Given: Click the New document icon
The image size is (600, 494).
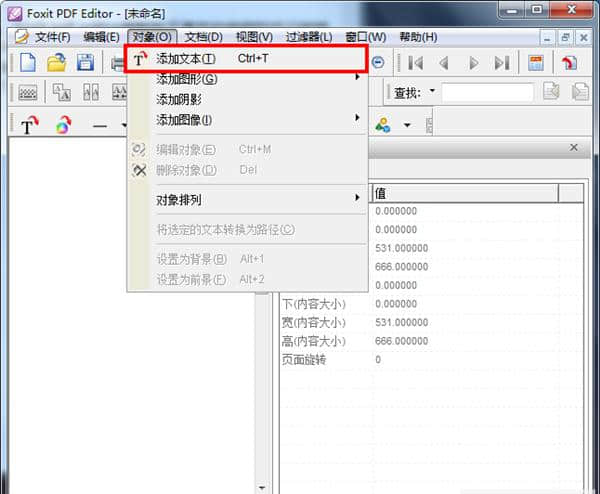Looking at the screenshot, I should pos(29,63).
